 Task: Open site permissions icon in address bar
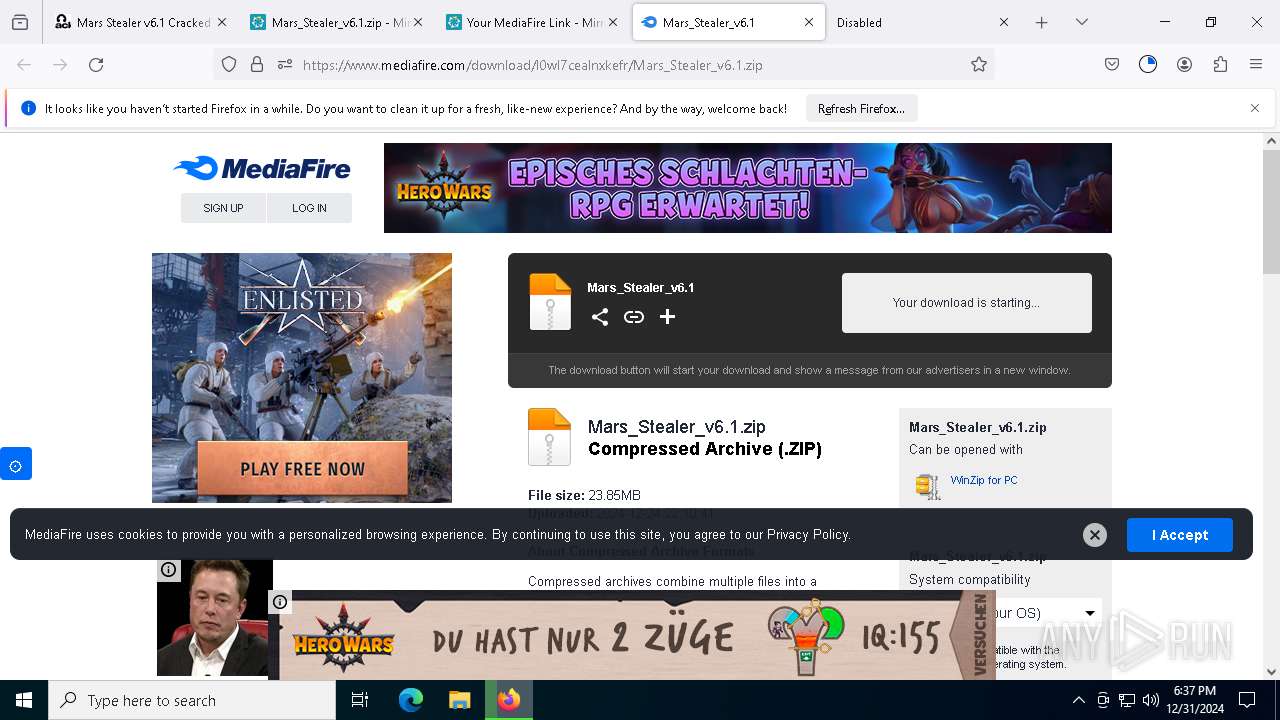pyautogui.click(x=285, y=65)
